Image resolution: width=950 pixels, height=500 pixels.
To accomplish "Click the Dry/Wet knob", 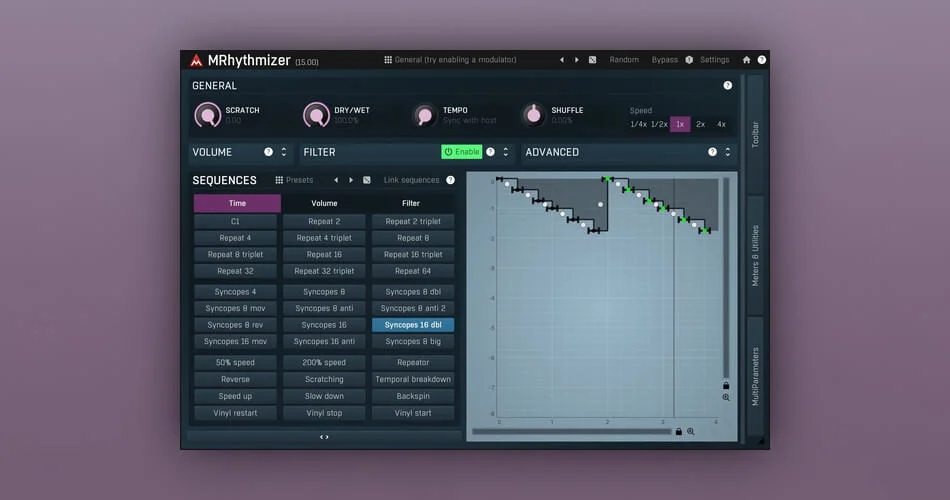I will point(316,115).
